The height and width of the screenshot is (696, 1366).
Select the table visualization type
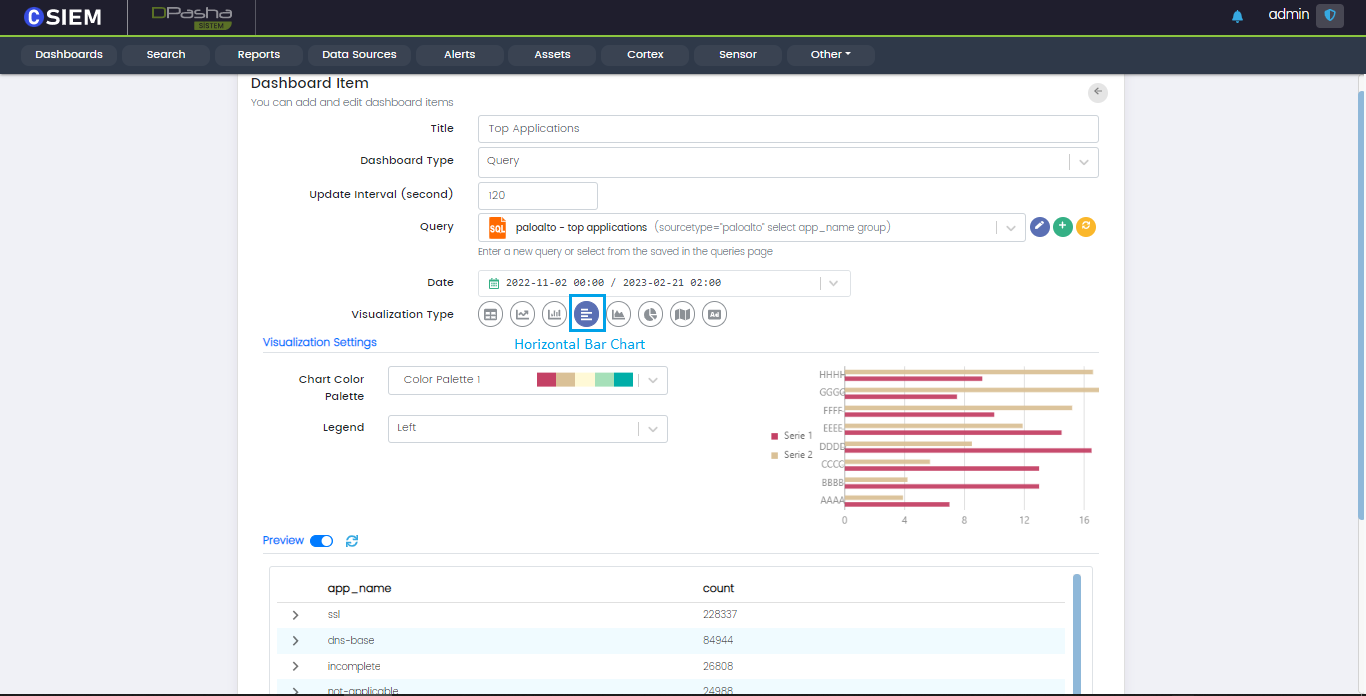coord(490,315)
